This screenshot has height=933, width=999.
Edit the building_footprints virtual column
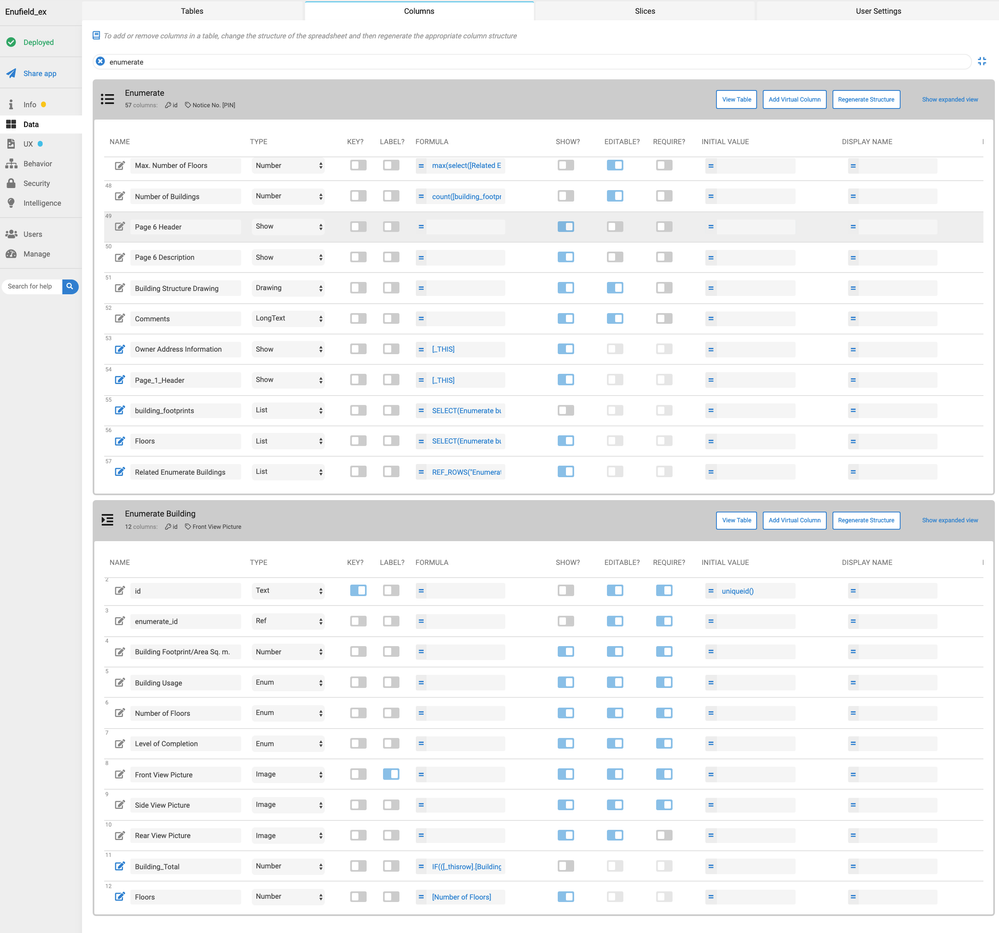click(x=119, y=410)
